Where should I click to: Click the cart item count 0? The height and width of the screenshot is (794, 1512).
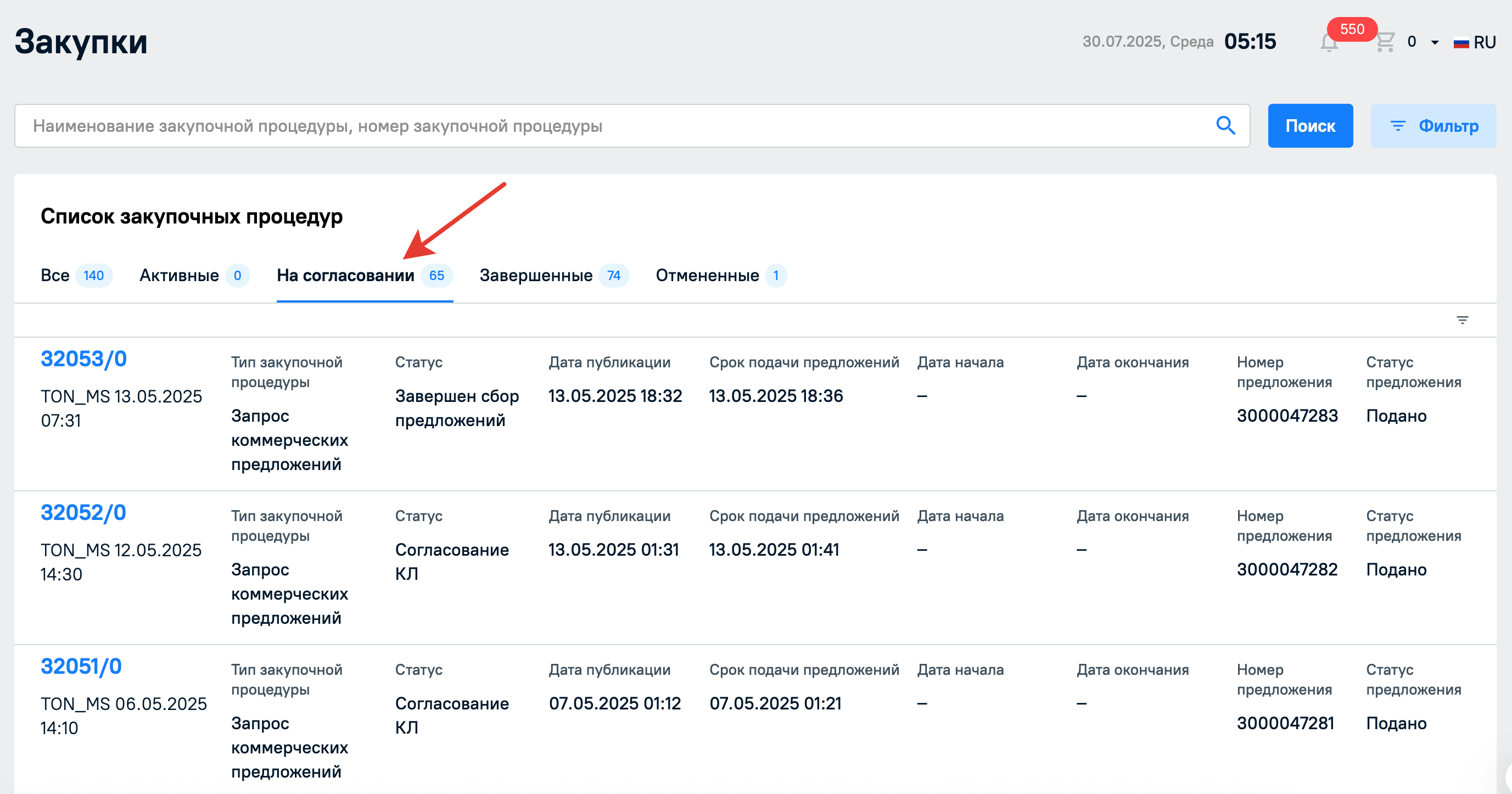[x=1412, y=42]
